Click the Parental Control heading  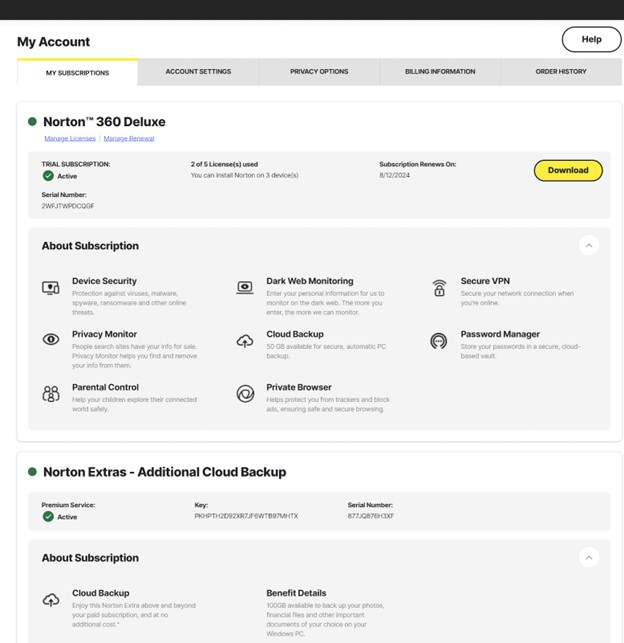click(105, 387)
